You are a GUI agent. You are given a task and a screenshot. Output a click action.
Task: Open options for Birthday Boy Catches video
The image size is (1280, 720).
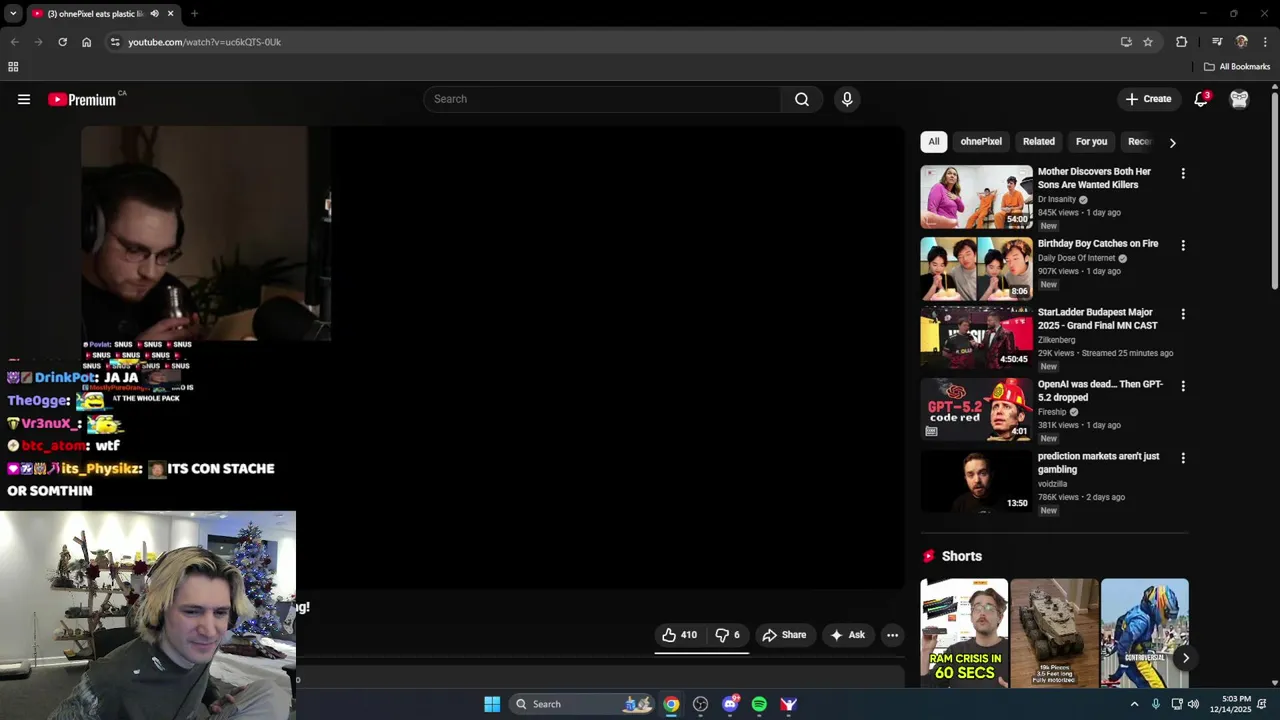[1183, 245]
